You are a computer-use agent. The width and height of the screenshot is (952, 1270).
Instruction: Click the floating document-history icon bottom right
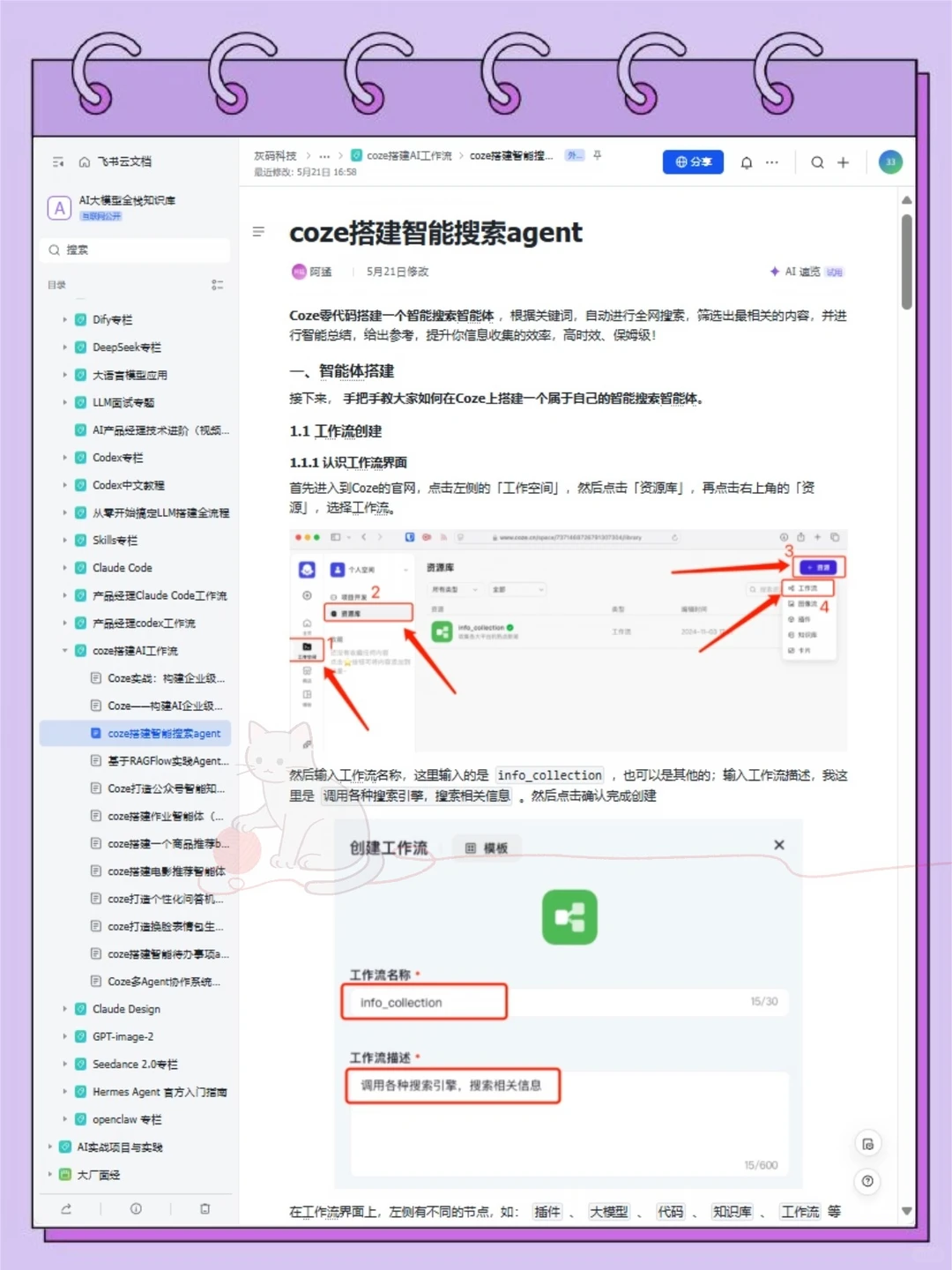pos(867,1144)
